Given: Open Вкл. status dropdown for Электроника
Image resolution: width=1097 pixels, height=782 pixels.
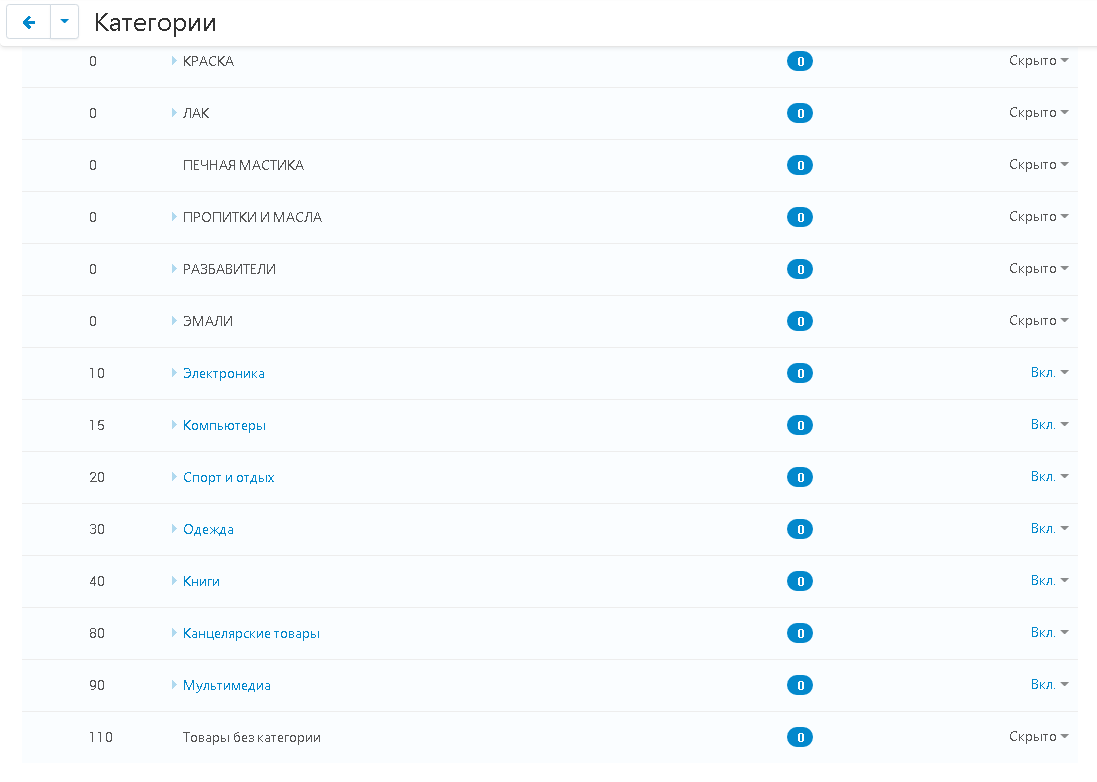Looking at the screenshot, I should click(1049, 372).
